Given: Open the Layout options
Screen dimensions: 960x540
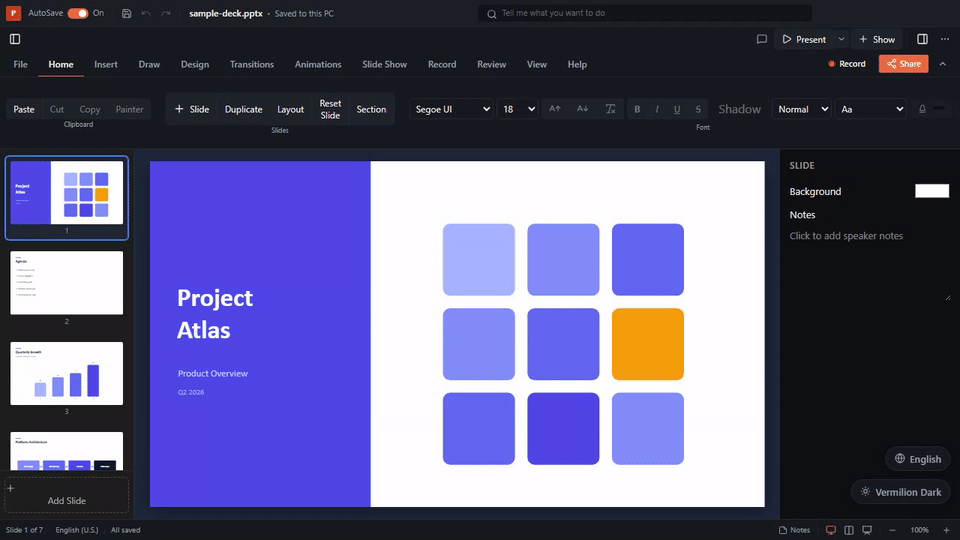Looking at the screenshot, I should point(290,109).
